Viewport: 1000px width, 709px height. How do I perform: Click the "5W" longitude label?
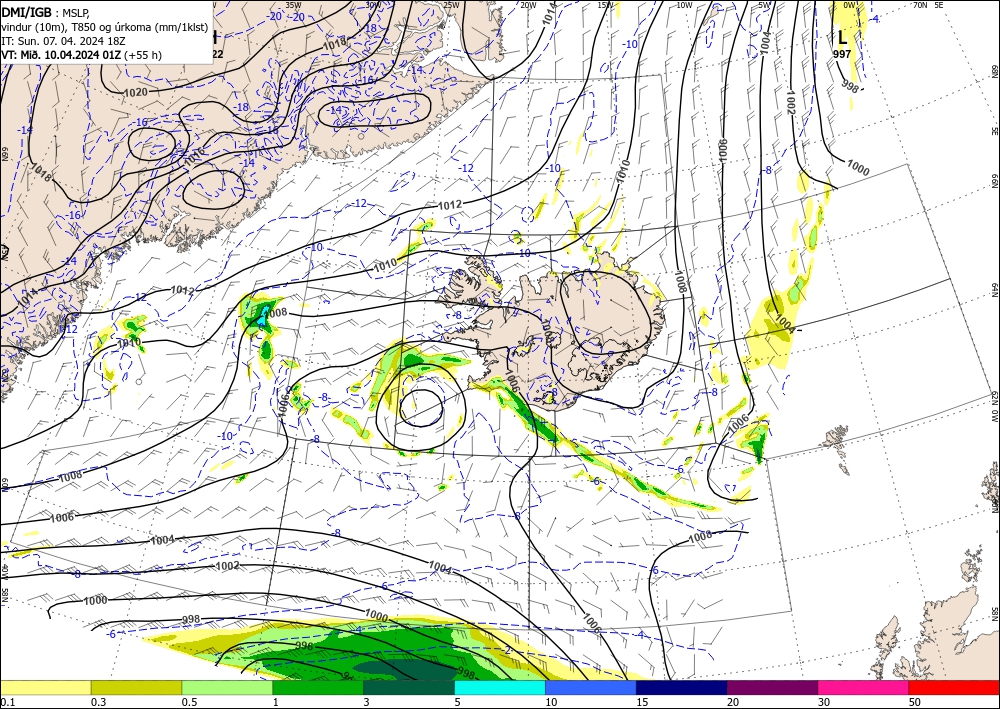(765, 4)
